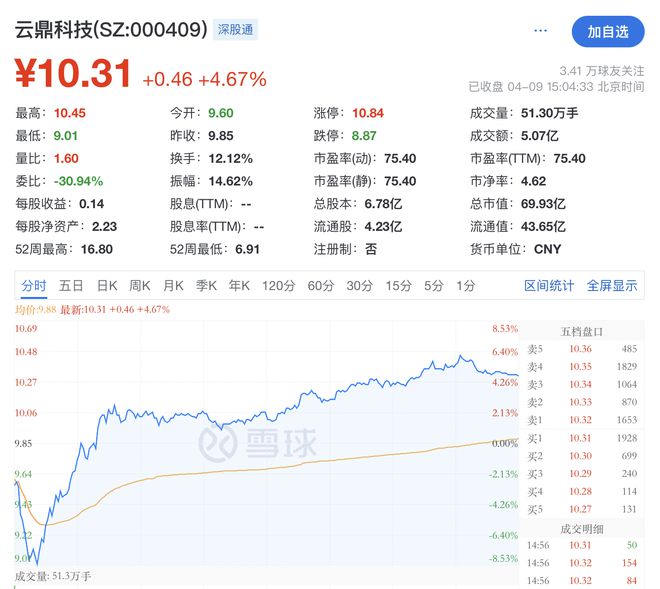Screen dimensions: 660x589
Task: Select the 1分 interval tab
Action: click(x=466, y=286)
